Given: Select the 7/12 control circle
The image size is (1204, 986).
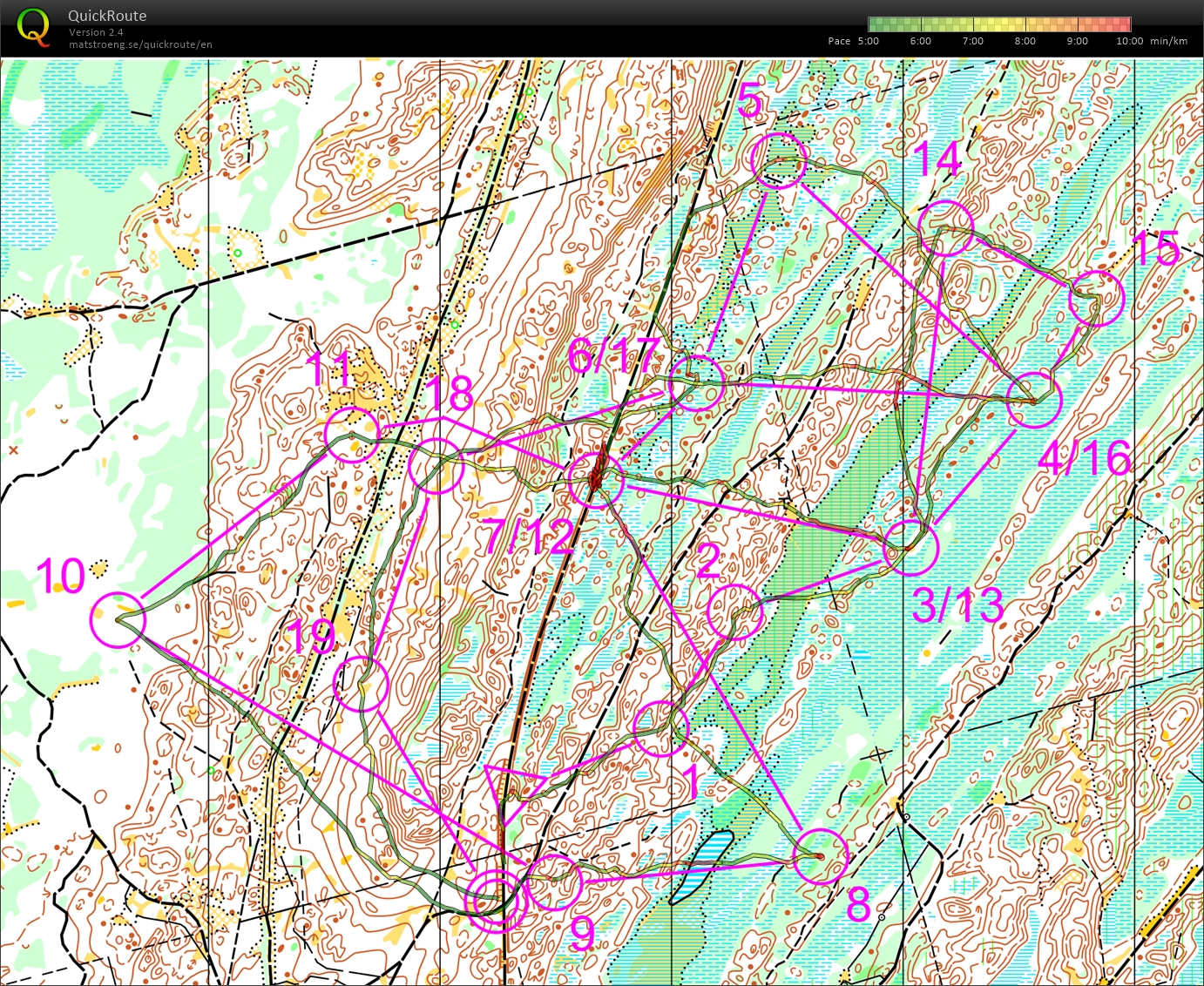Looking at the screenshot, I should [597, 480].
